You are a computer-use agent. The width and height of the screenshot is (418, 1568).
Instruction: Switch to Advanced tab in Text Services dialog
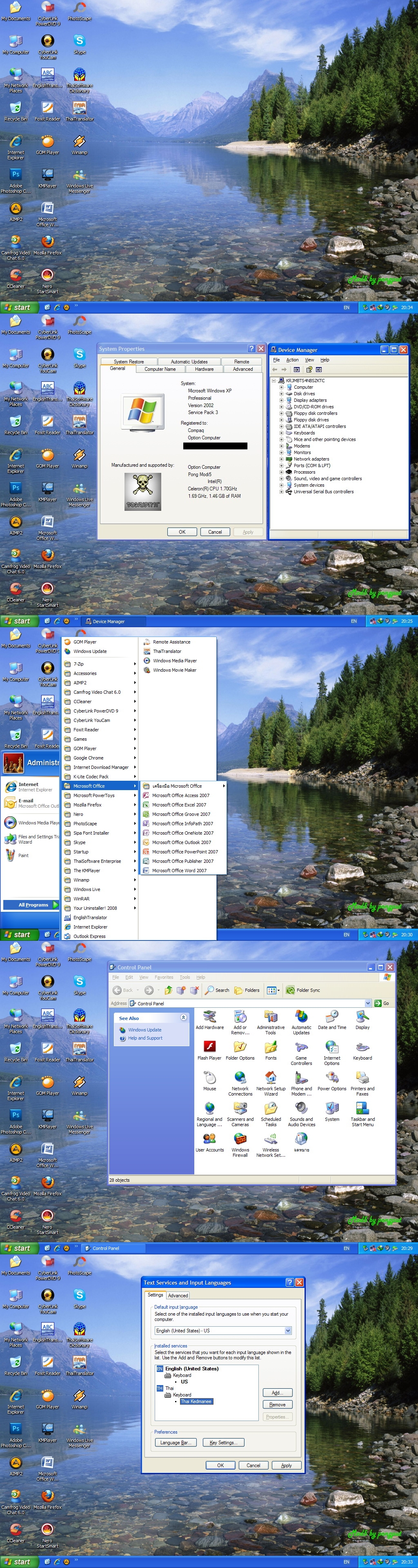(x=178, y=1296)
